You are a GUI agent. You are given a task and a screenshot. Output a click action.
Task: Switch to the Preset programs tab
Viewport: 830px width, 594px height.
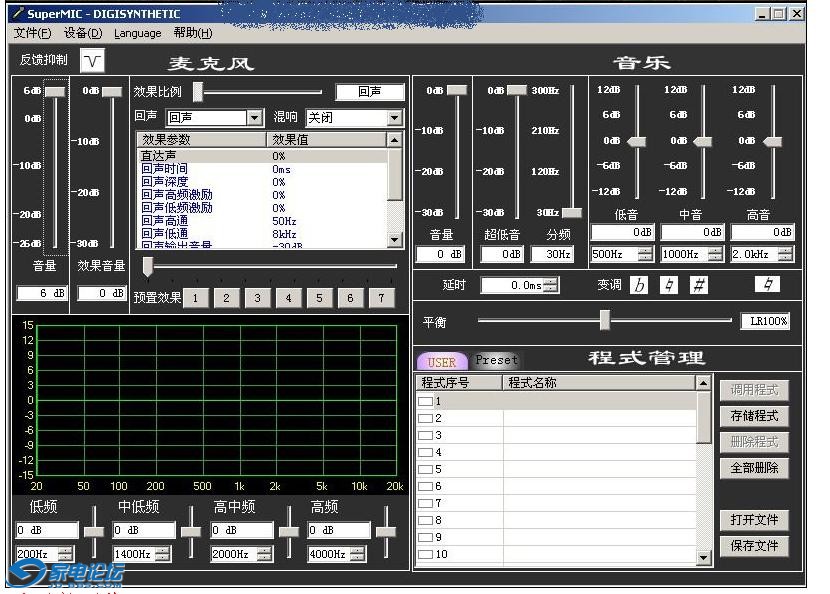(496, 360)
